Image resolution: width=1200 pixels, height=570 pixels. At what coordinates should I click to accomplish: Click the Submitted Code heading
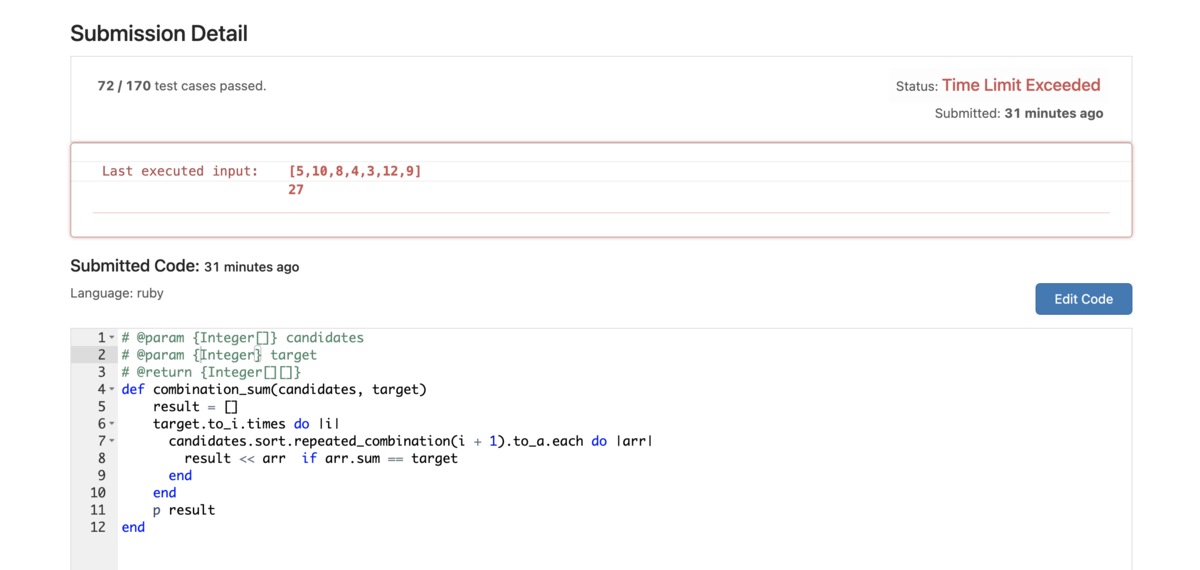(x=135, y=266)
